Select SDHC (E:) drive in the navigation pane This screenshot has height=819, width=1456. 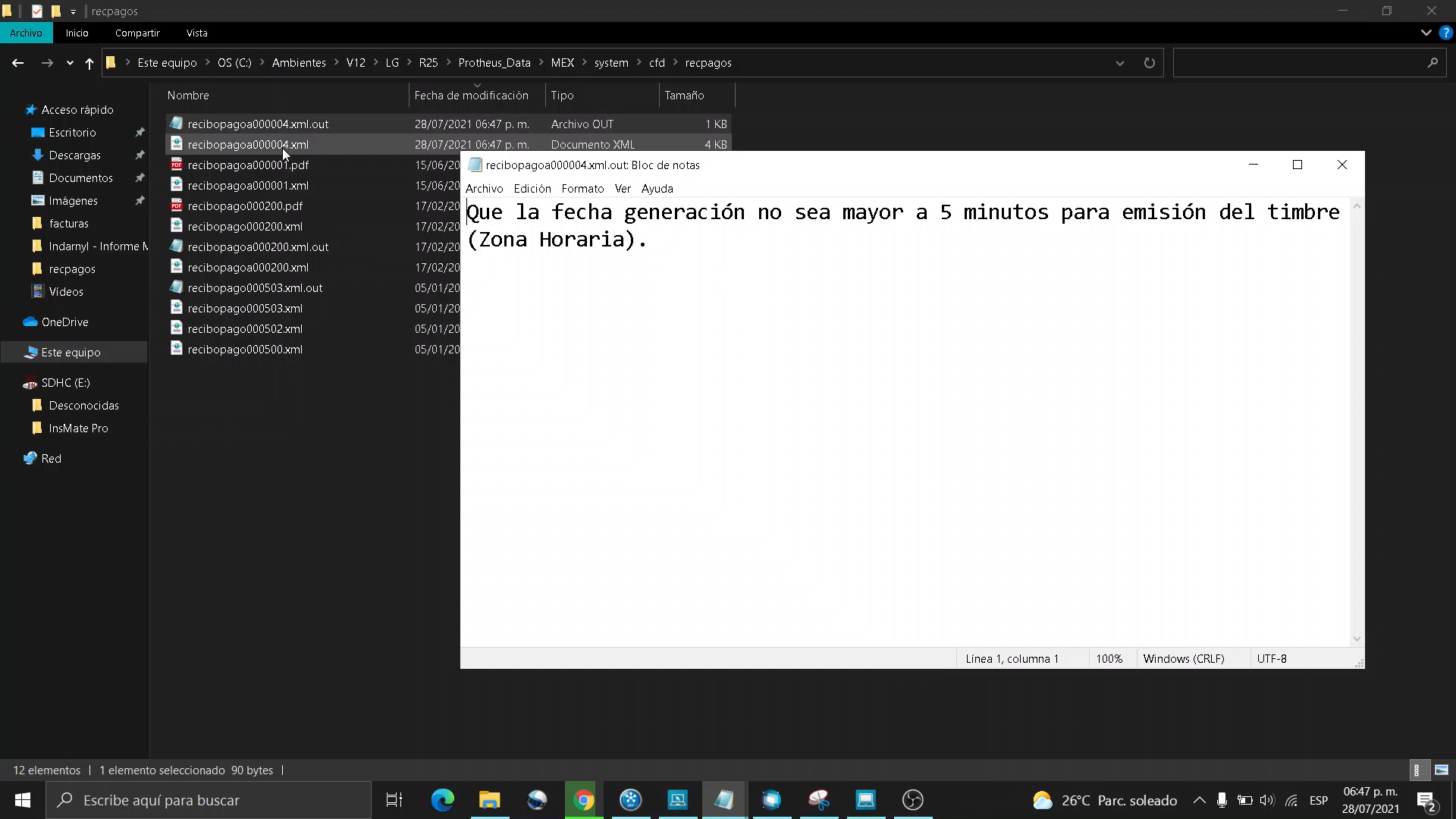pos(65,383)
